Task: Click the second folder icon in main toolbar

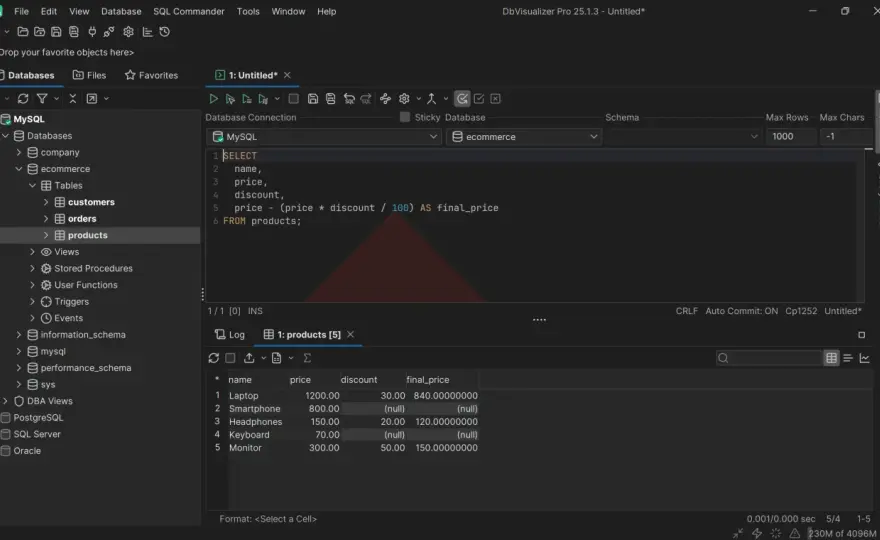Action: (39, 32)
